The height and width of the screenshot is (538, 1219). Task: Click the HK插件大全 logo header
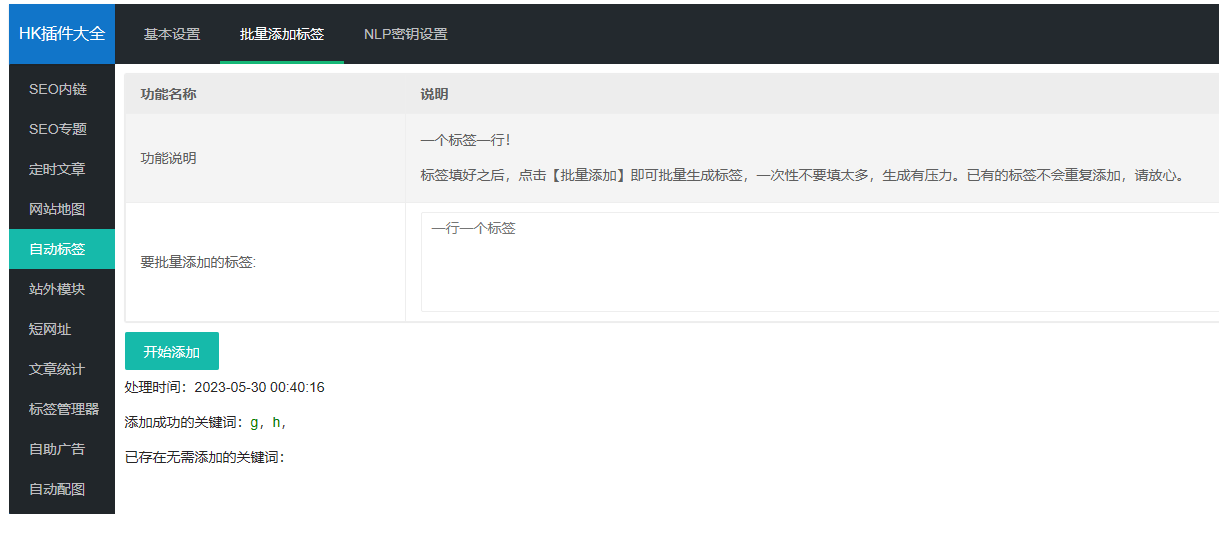click(62, 33)
